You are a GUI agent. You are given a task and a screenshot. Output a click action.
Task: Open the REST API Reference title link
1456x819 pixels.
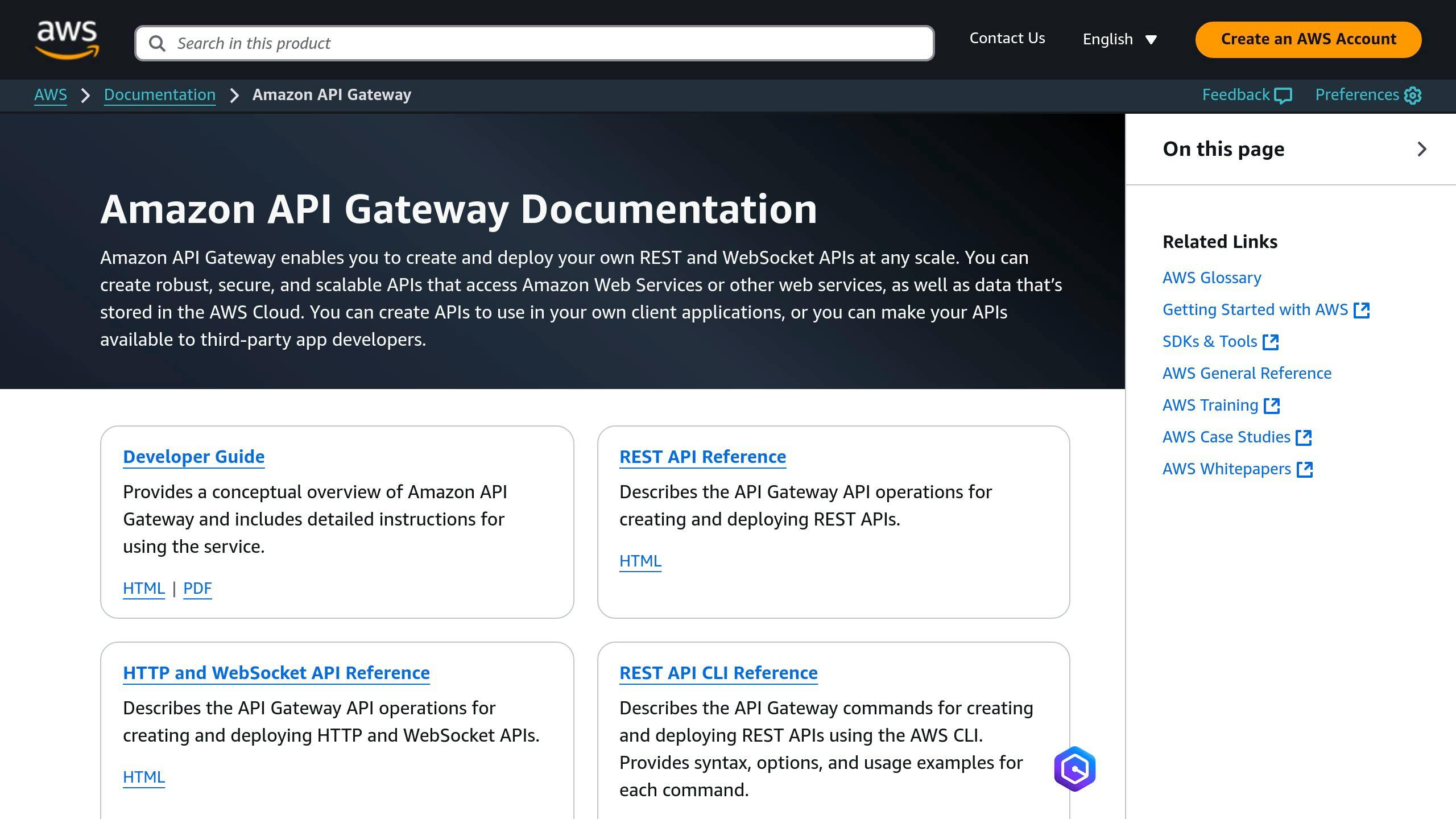coord(702,457)
